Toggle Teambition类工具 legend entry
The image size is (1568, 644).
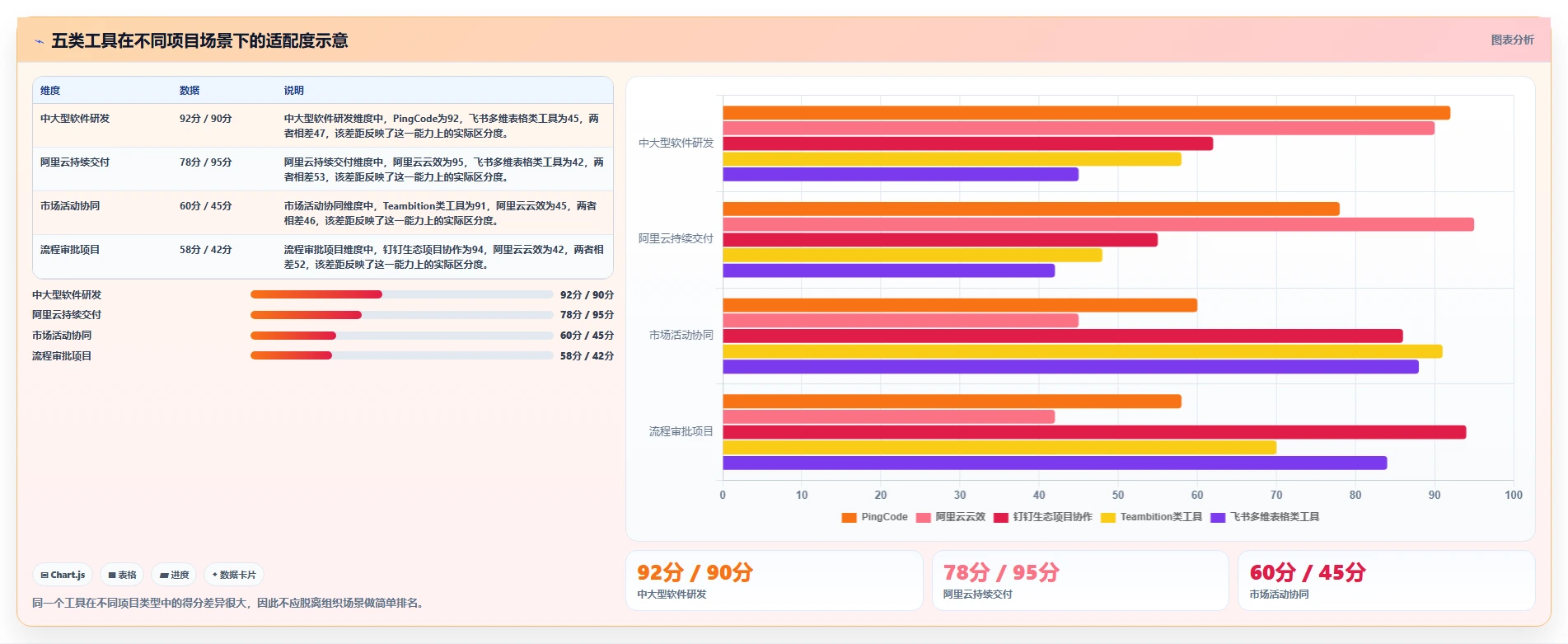pos(1151,517)
